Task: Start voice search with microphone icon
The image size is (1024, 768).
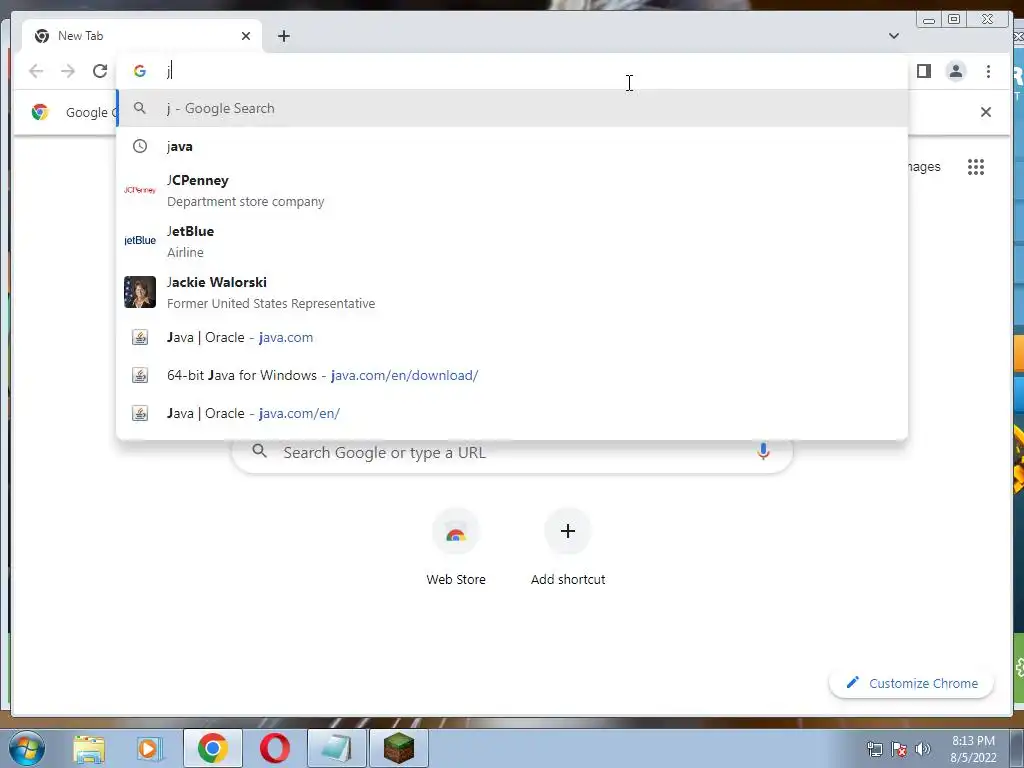Action: tap(763, 451)
